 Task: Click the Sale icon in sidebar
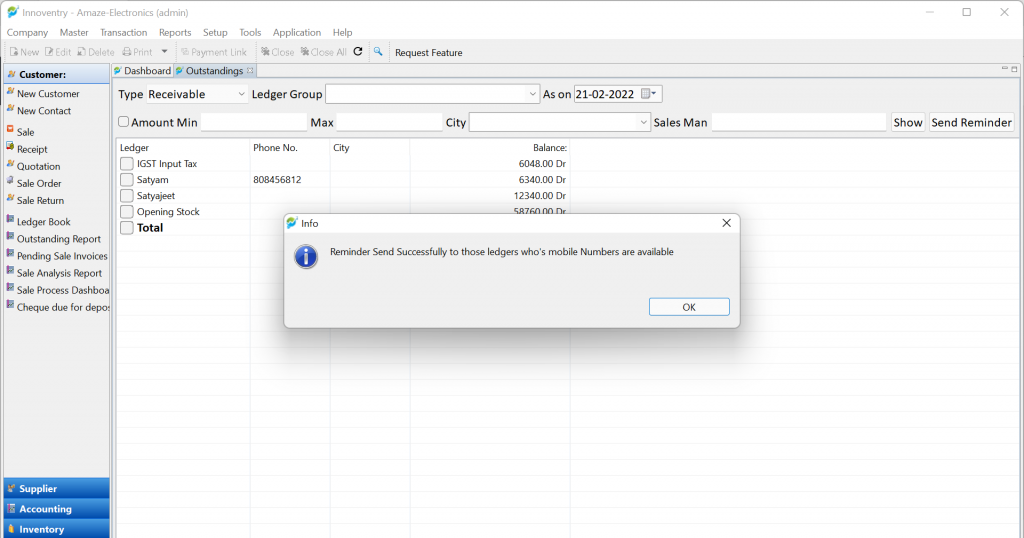[x=10, y=129]
